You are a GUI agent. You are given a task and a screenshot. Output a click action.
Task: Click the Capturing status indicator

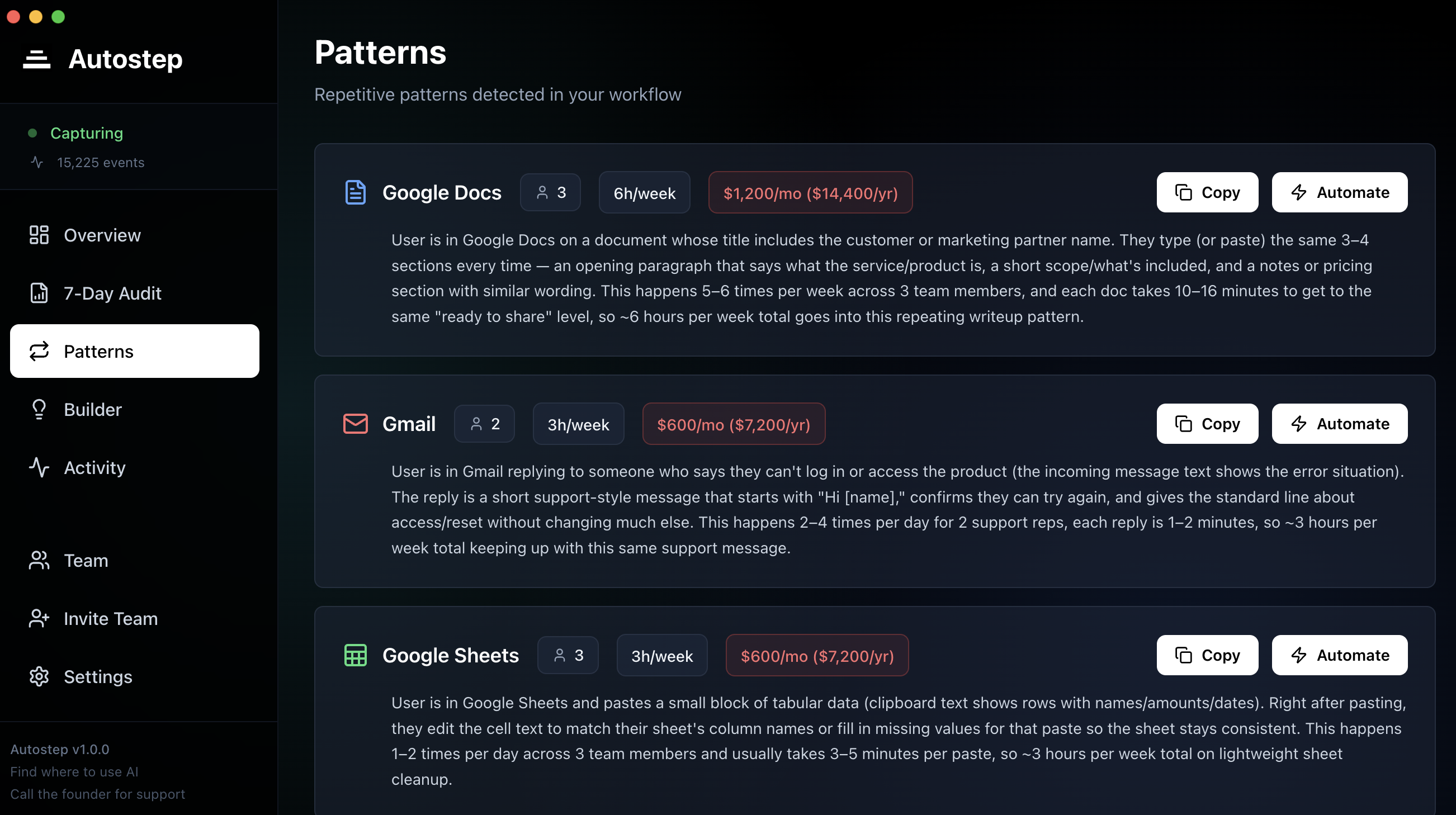tap(86, 133)
